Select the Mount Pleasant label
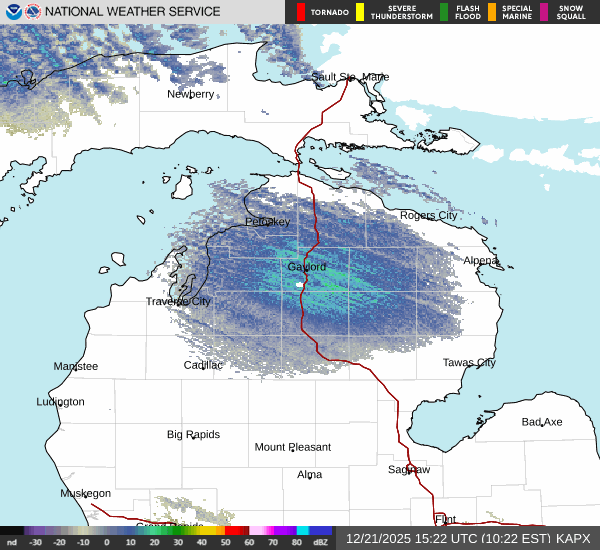Image resolution: width=600 pixels, height=550 pixels. [x=292, y=447]
